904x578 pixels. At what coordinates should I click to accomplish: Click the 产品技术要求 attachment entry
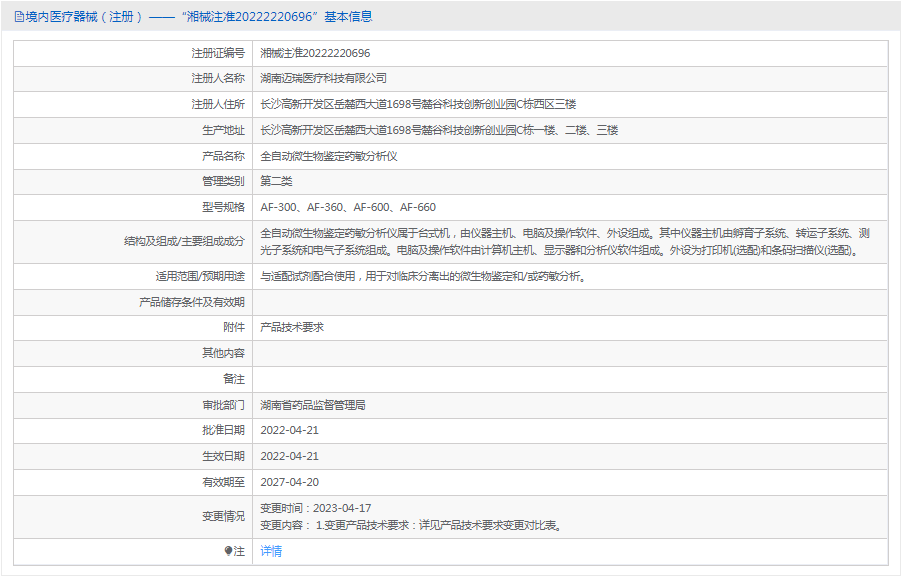292,327
